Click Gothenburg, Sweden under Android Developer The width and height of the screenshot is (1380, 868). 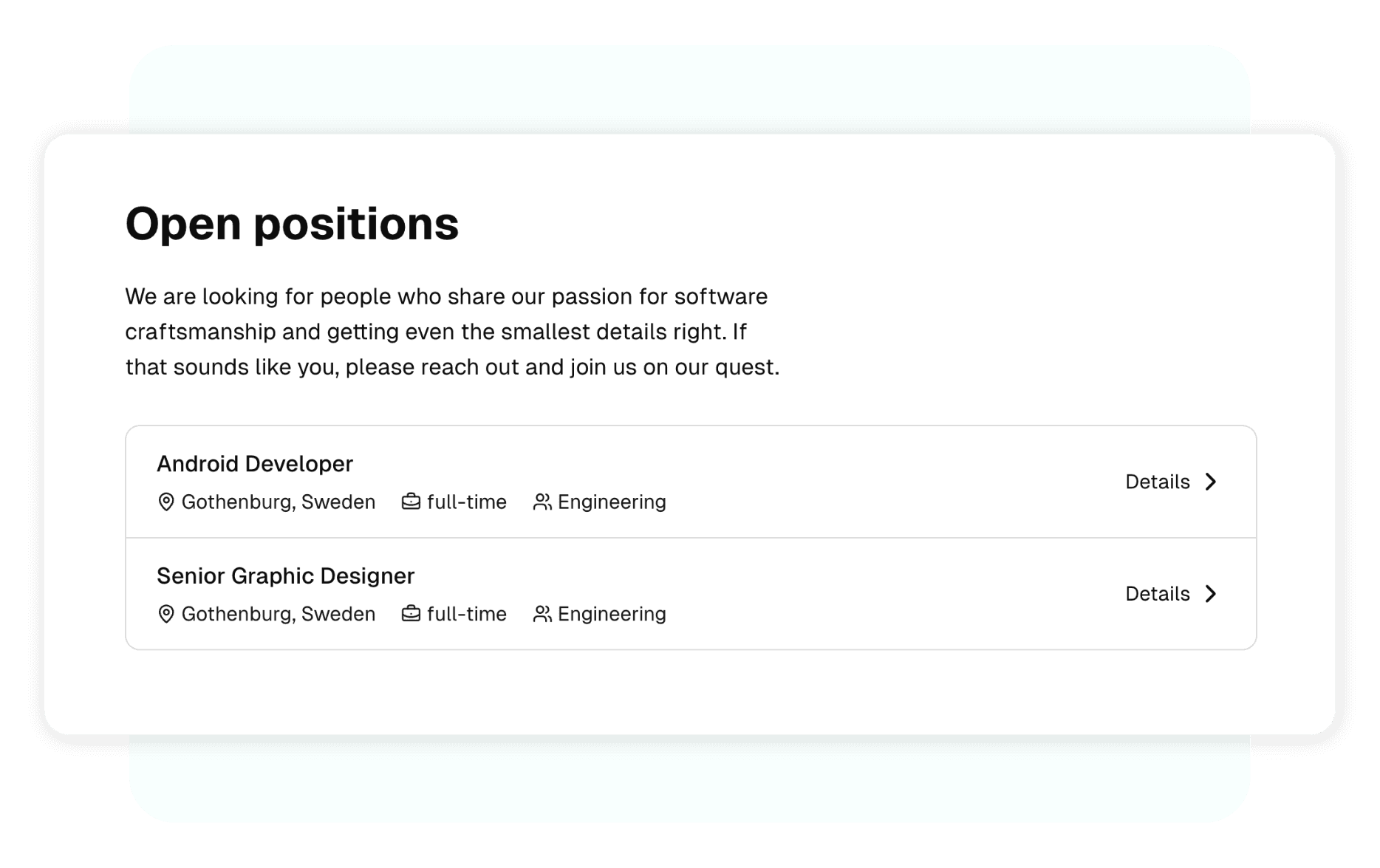point(279,502)
